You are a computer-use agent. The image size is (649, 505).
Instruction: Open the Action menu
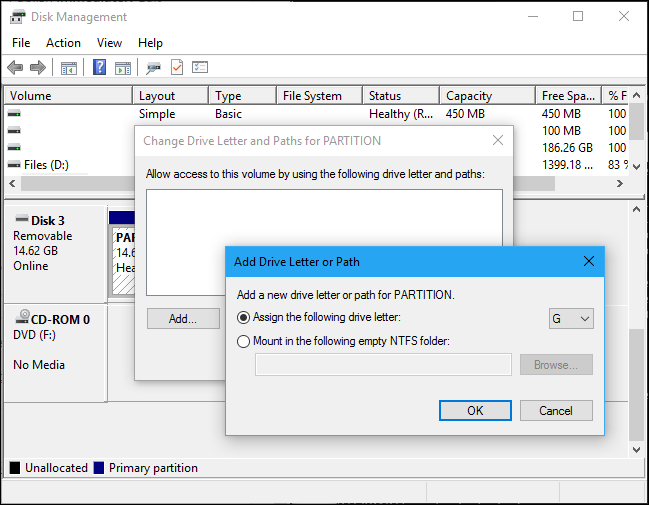63,43
